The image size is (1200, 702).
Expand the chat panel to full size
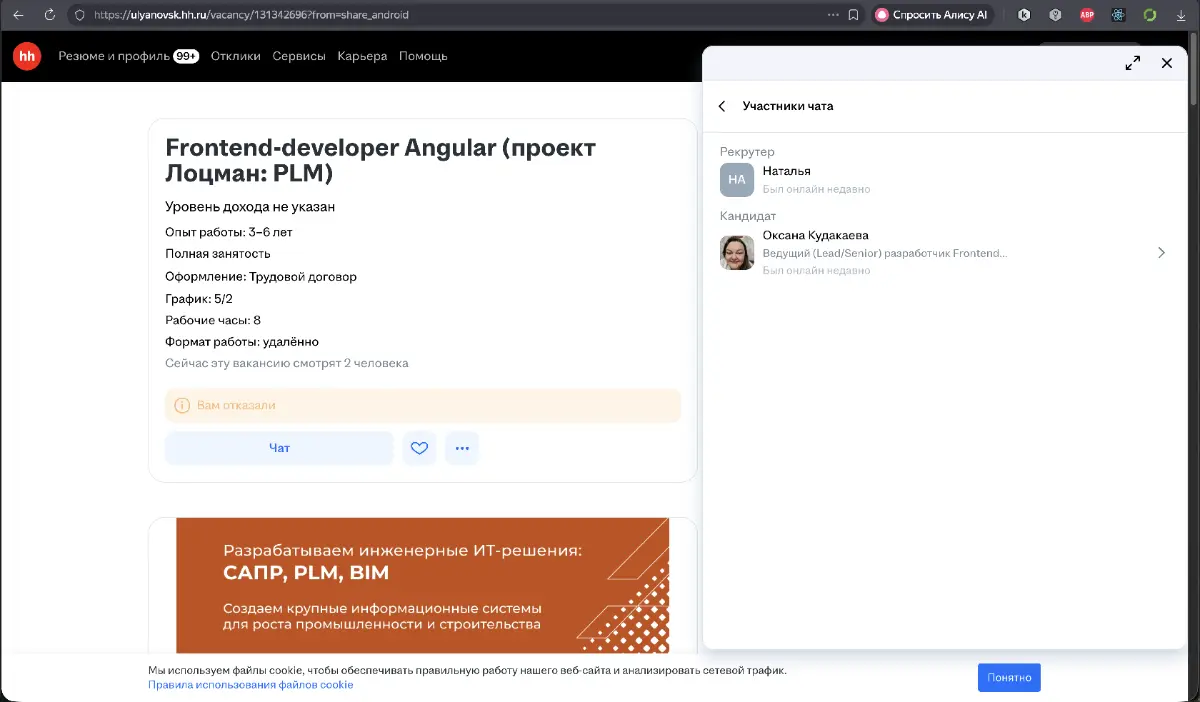click(x=1133, y=63)
